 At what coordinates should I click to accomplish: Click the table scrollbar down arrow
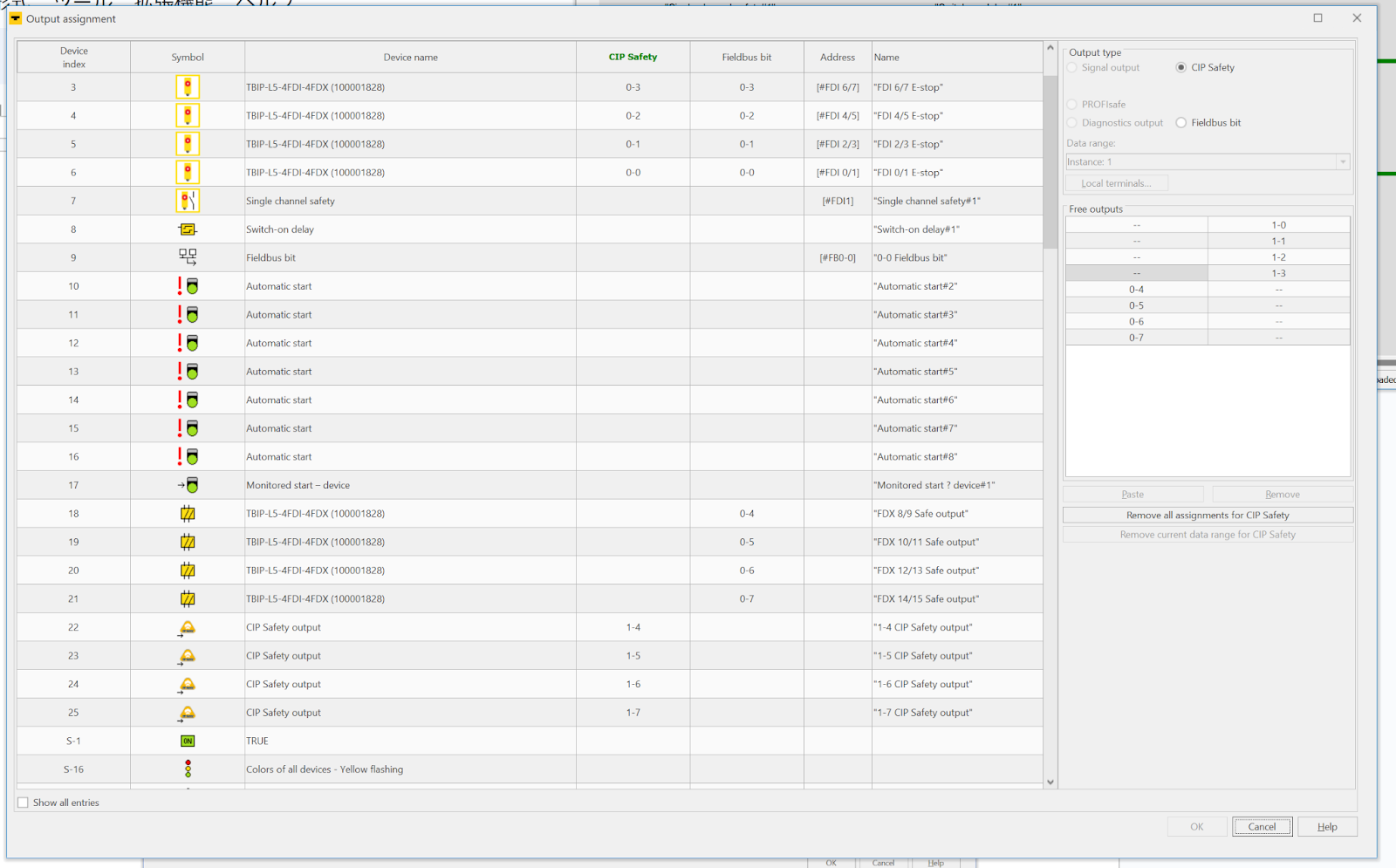tap(1050, 783)
